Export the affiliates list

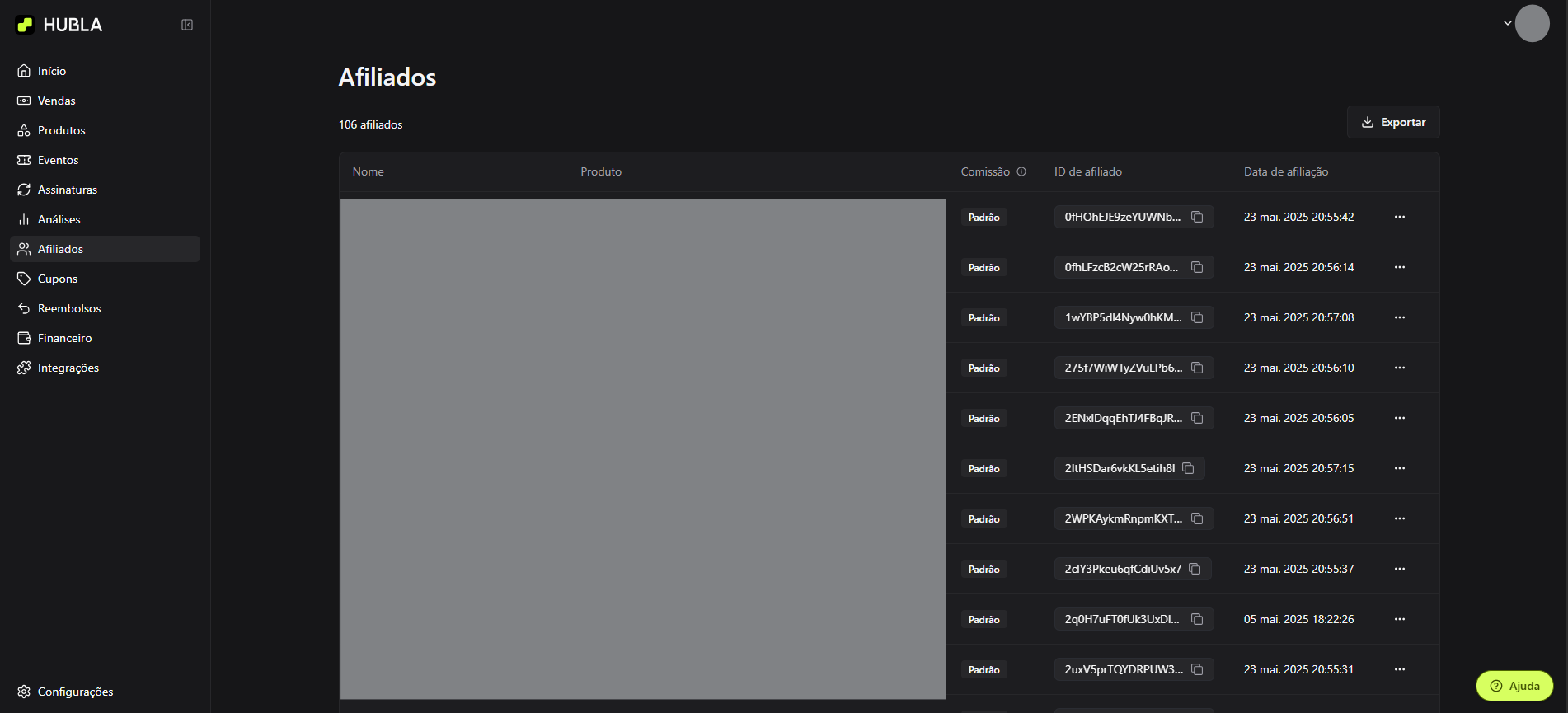(x=1392, y=122)
